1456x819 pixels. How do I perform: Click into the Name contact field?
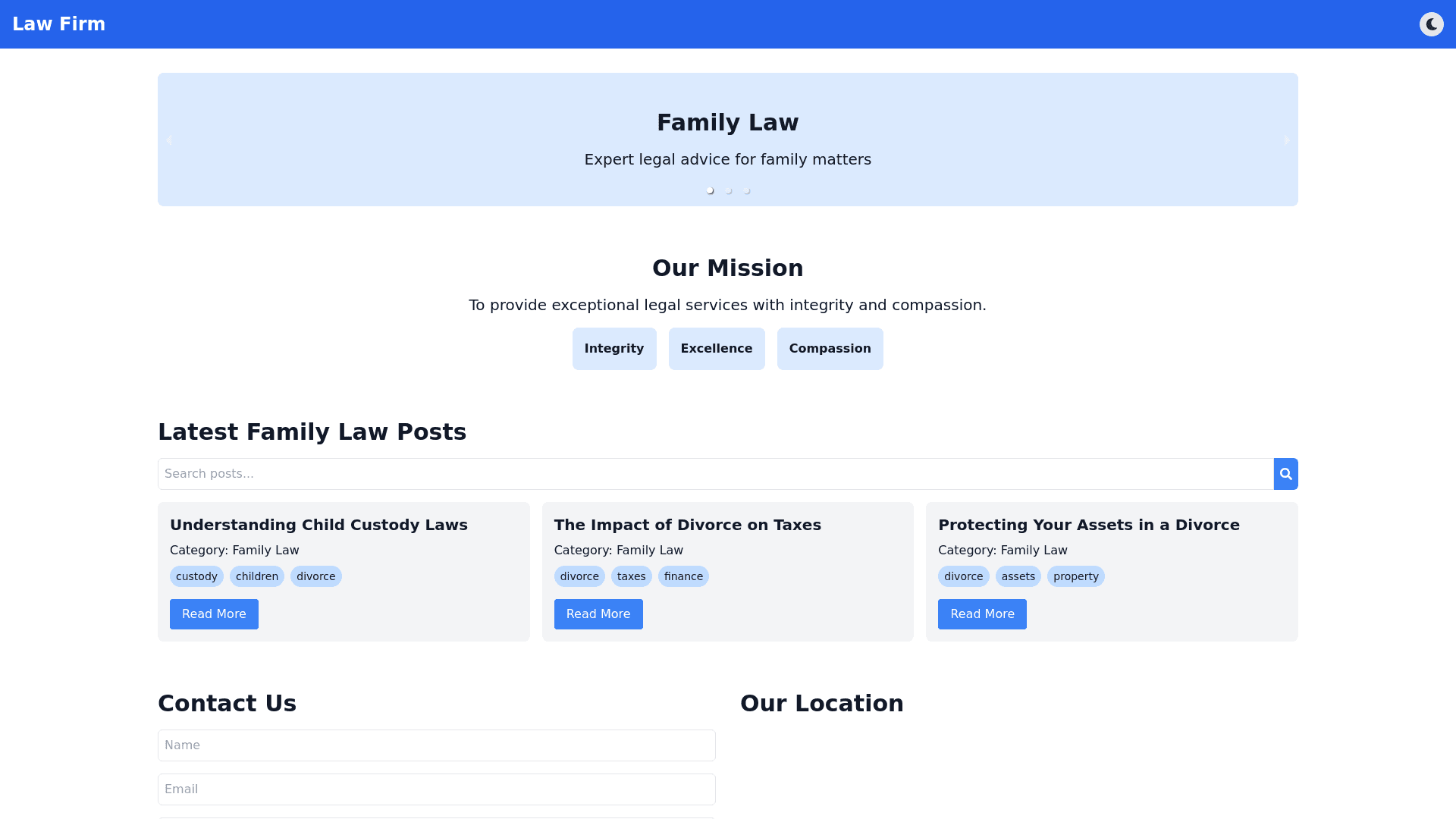point(436,745)
